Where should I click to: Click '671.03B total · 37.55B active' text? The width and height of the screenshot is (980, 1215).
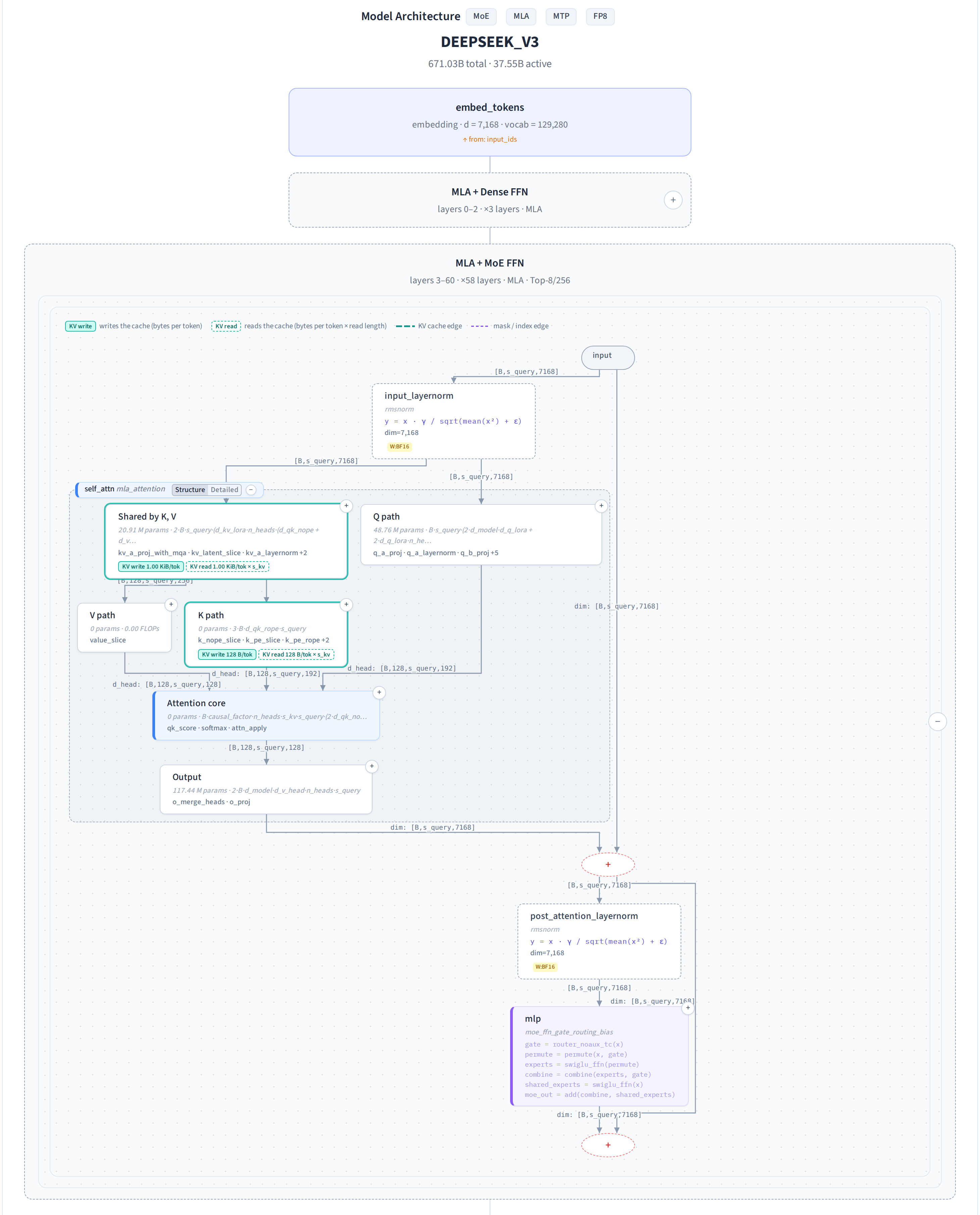coord(490,64)
